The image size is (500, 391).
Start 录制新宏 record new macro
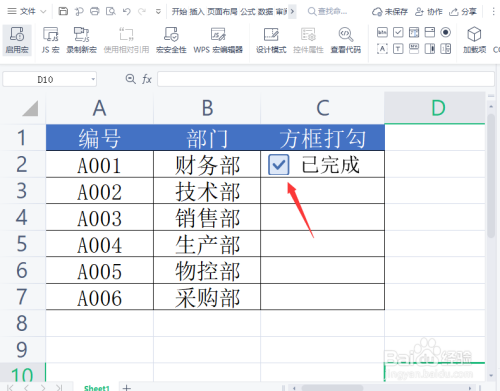81,40
